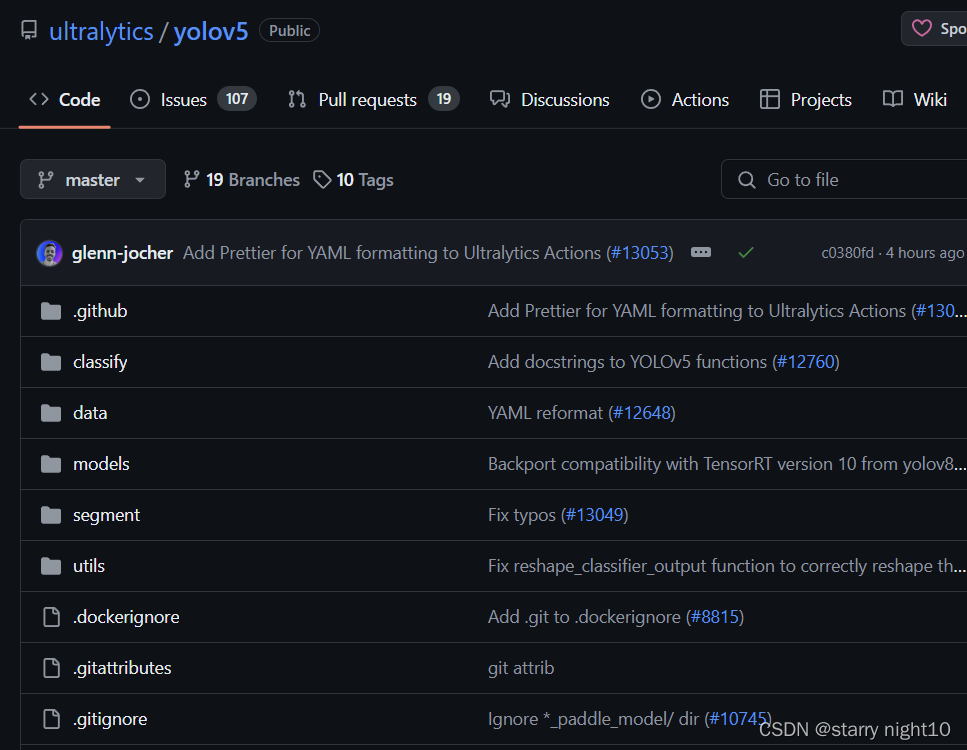This screenshot has width=967, height=750.
Task: Click the Wiki book icon
Action: [893, 99]
